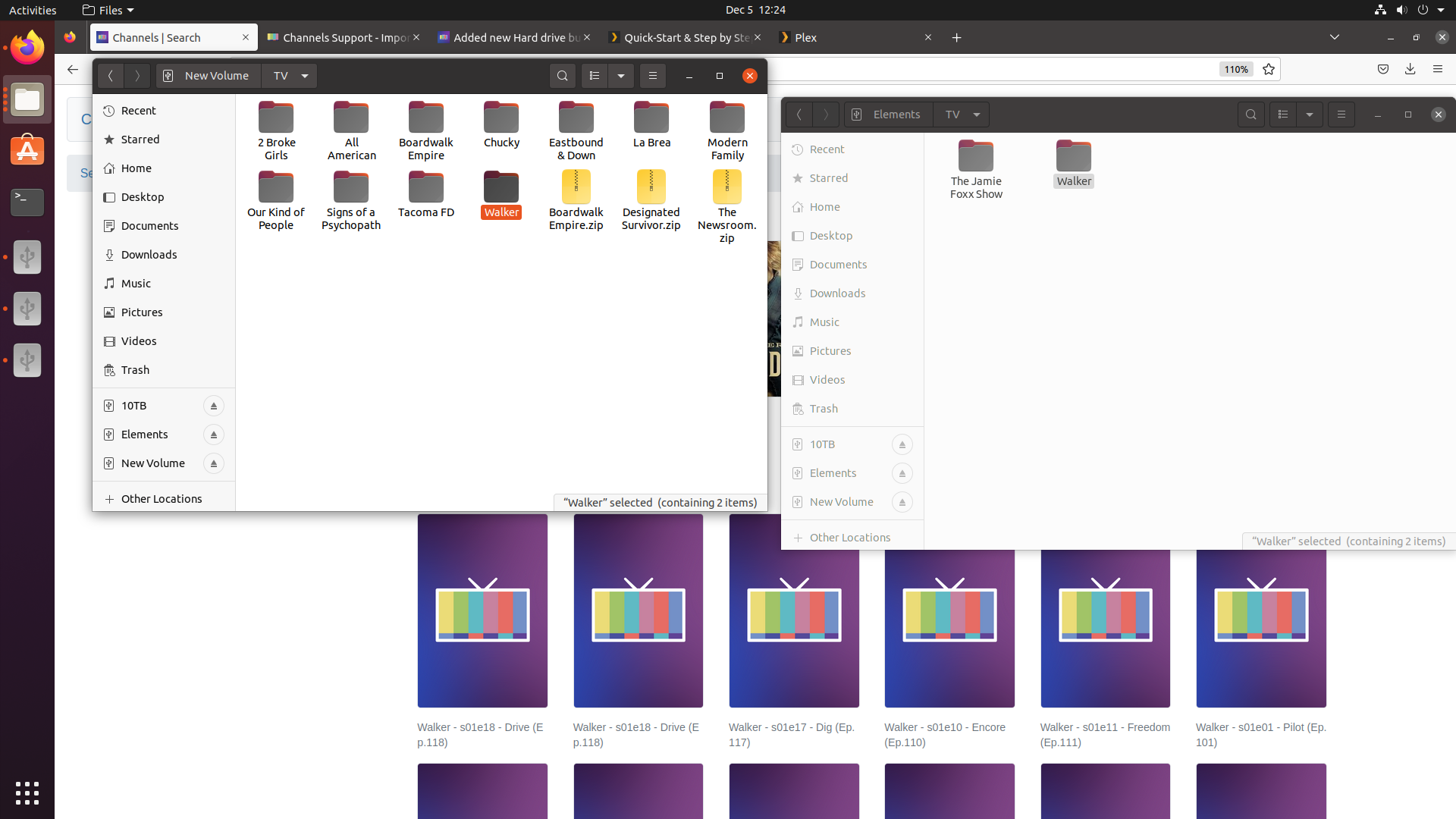Viewport: 1456px width, 819px height.
Task: Open Ubuntu Software from dock
Action: coord(27,151)
